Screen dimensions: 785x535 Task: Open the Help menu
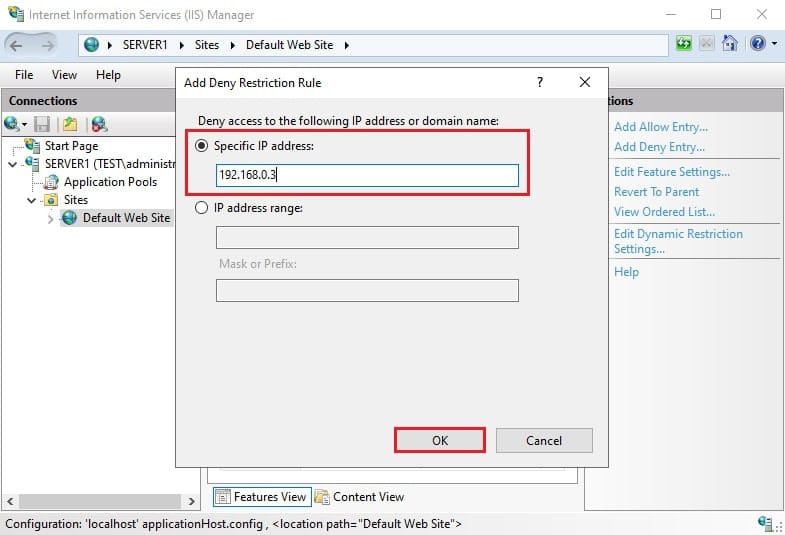click(x=108, y=75)
